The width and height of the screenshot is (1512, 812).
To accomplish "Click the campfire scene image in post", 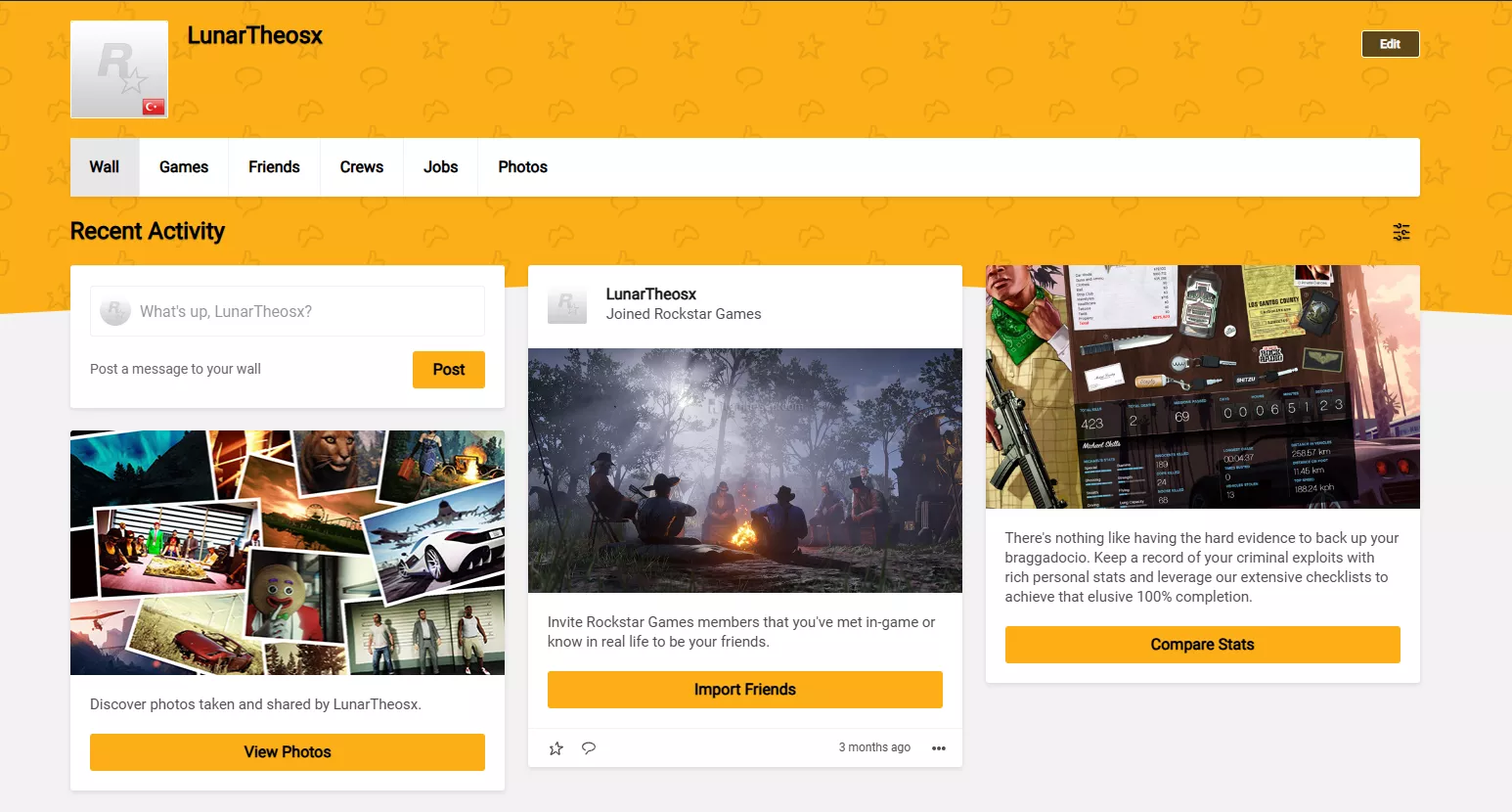I will pos(744,471).
